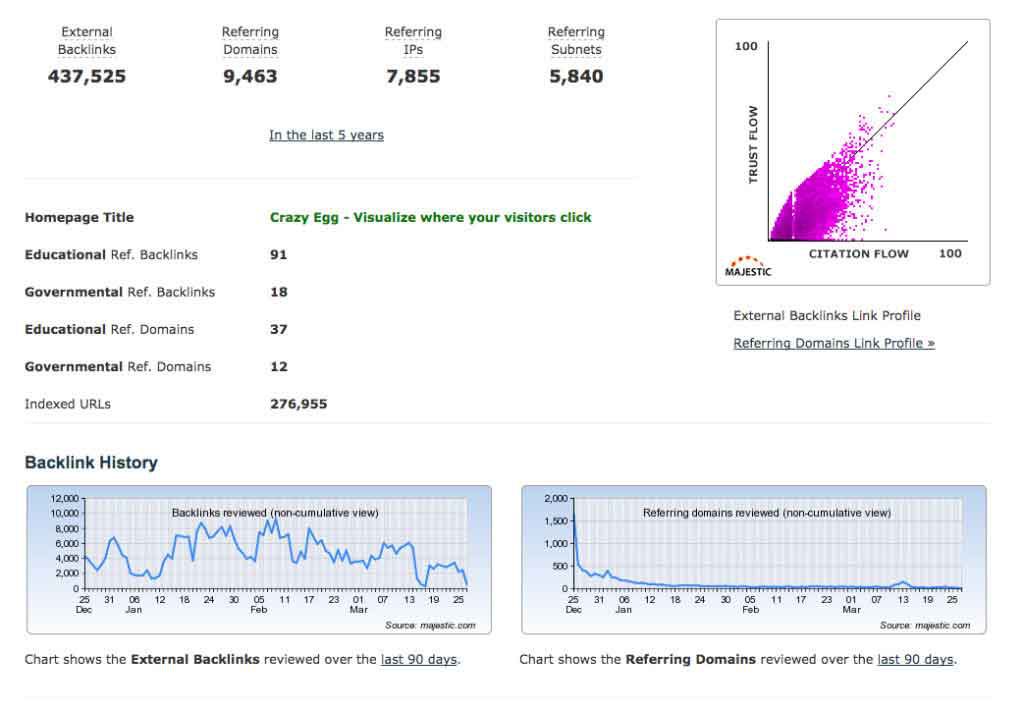Viewport: 1024px width, 711px height.
Task: Select the 9,463 referring domains value
Action: [x=250, y=76]
